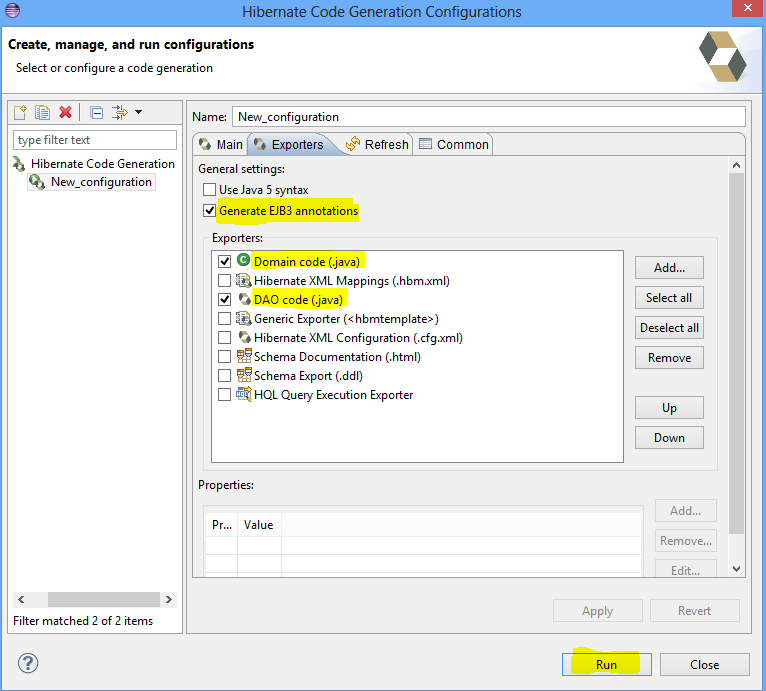This screenshot has height=691, width=766.
Task: Click scroll down arrow in exporters panel
Action: (736, 569)
